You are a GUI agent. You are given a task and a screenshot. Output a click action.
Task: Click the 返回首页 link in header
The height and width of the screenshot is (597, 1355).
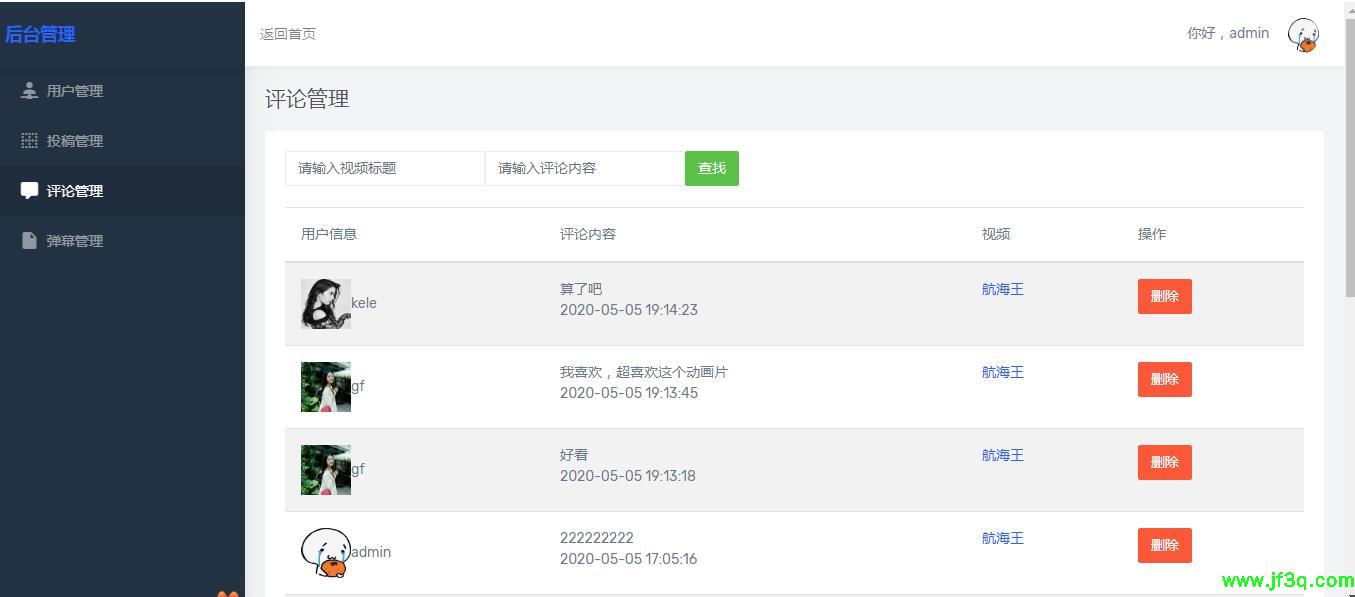pyautogui.click(x=288, y=34)
